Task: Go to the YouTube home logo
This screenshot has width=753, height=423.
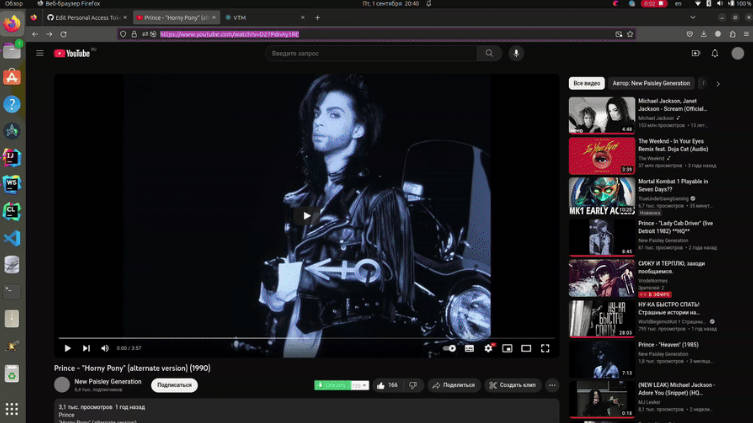Action: point(72,53)
